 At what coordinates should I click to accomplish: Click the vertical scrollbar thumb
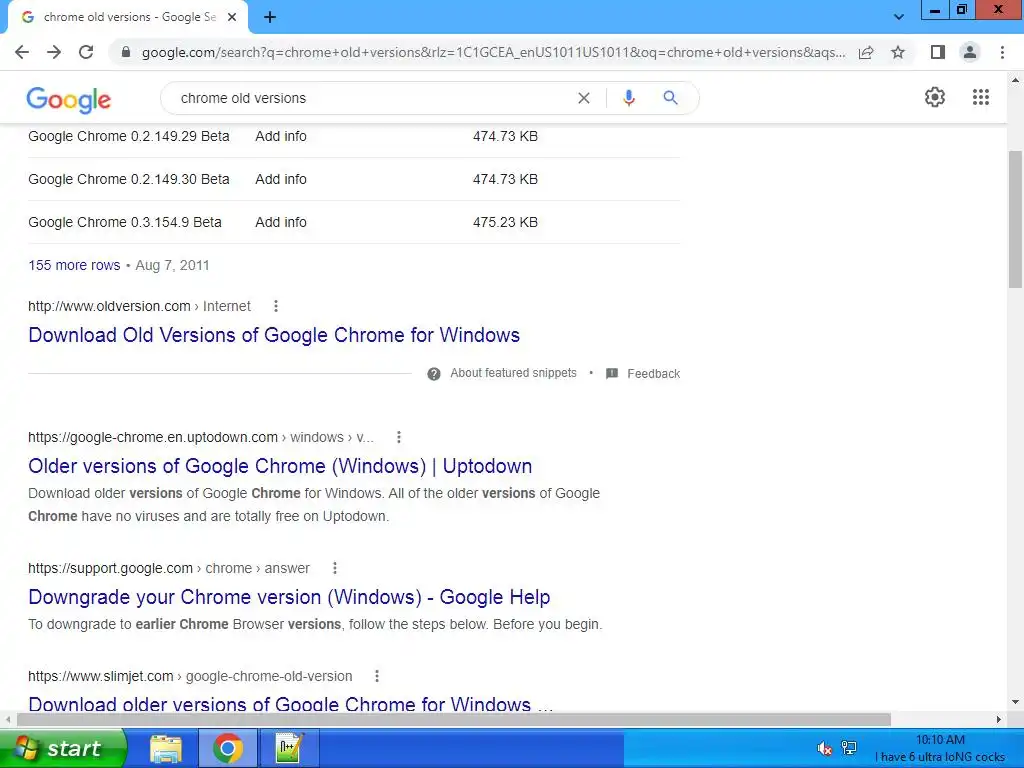pos(1015,219)
